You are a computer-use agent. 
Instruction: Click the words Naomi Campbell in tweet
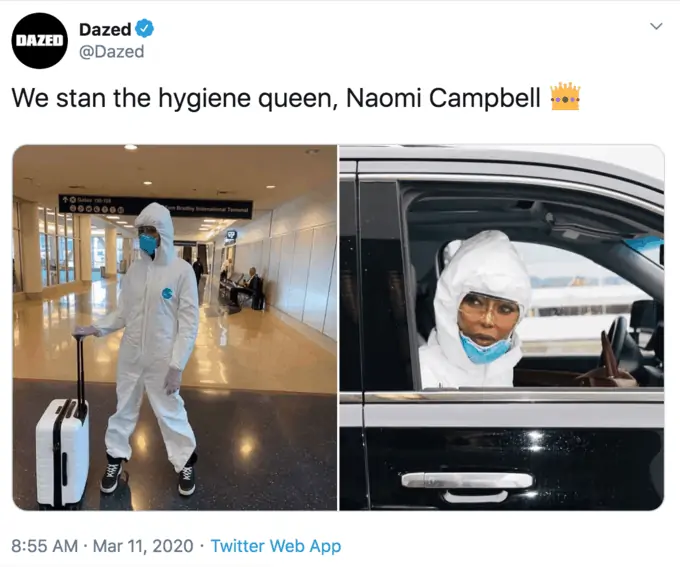(443, 98)
